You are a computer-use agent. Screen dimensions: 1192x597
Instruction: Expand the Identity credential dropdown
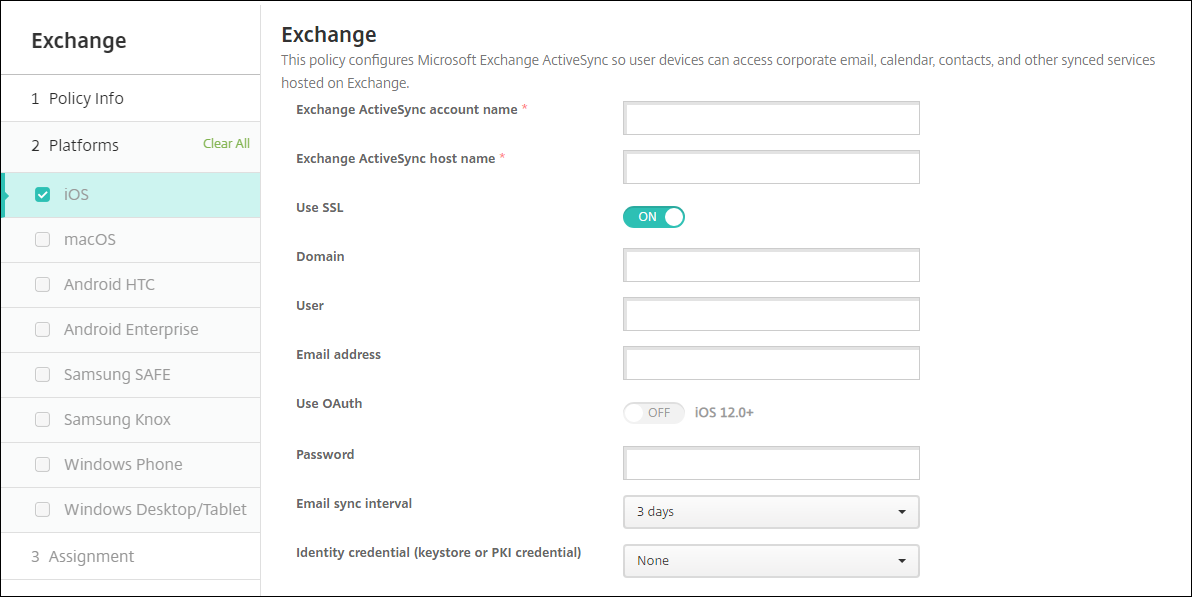coord(770,561)
